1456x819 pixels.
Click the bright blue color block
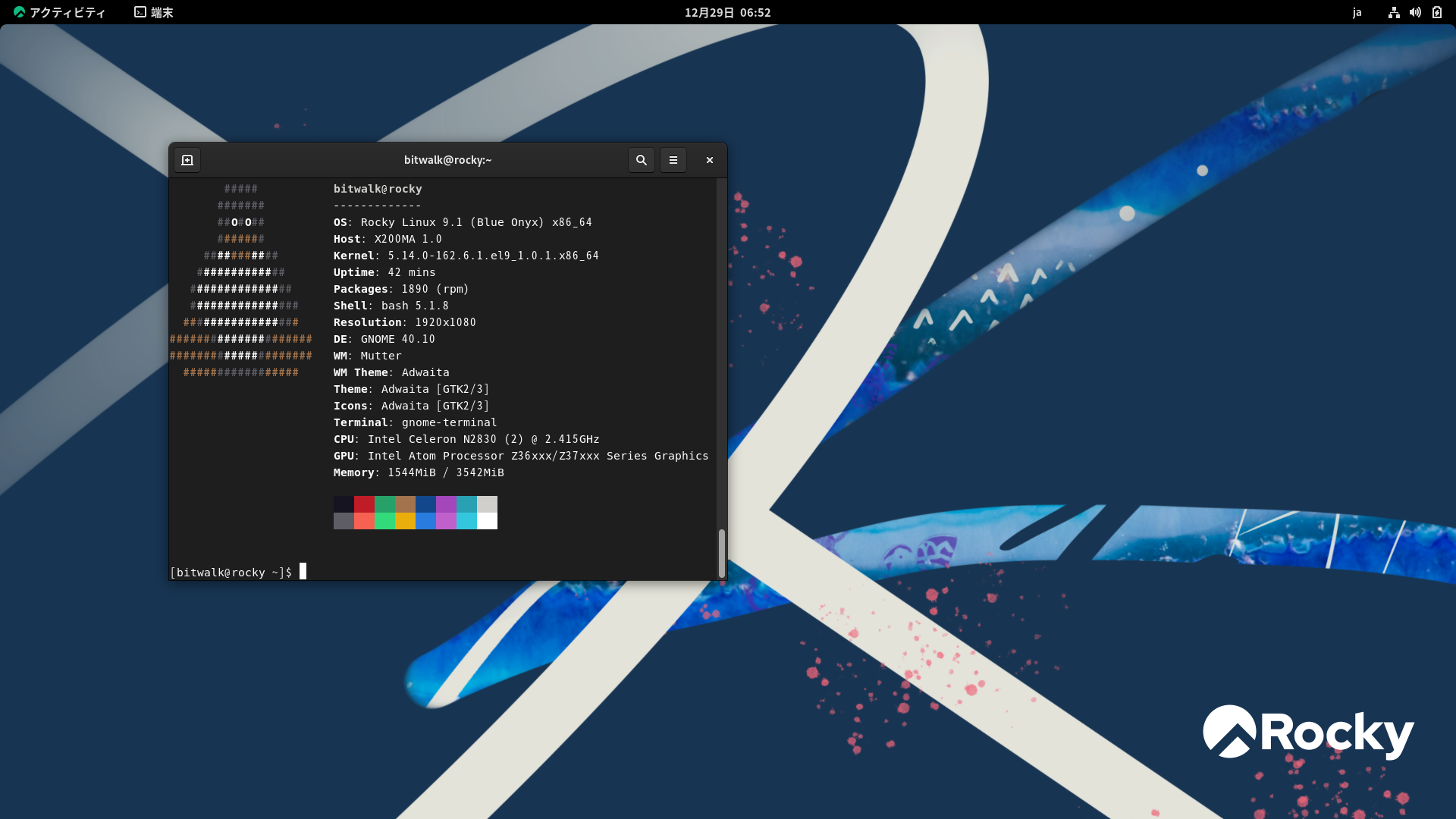click(425, 521)
